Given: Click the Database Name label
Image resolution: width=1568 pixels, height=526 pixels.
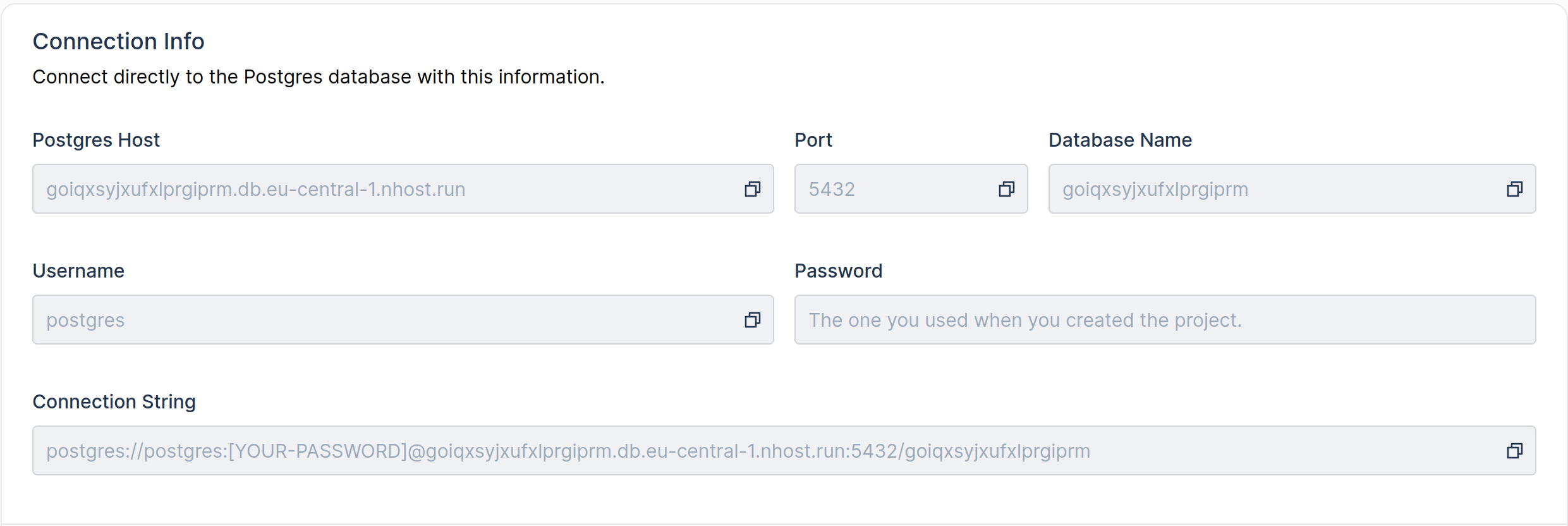Looking at the screenshot, I should [x=1120, y=140].
